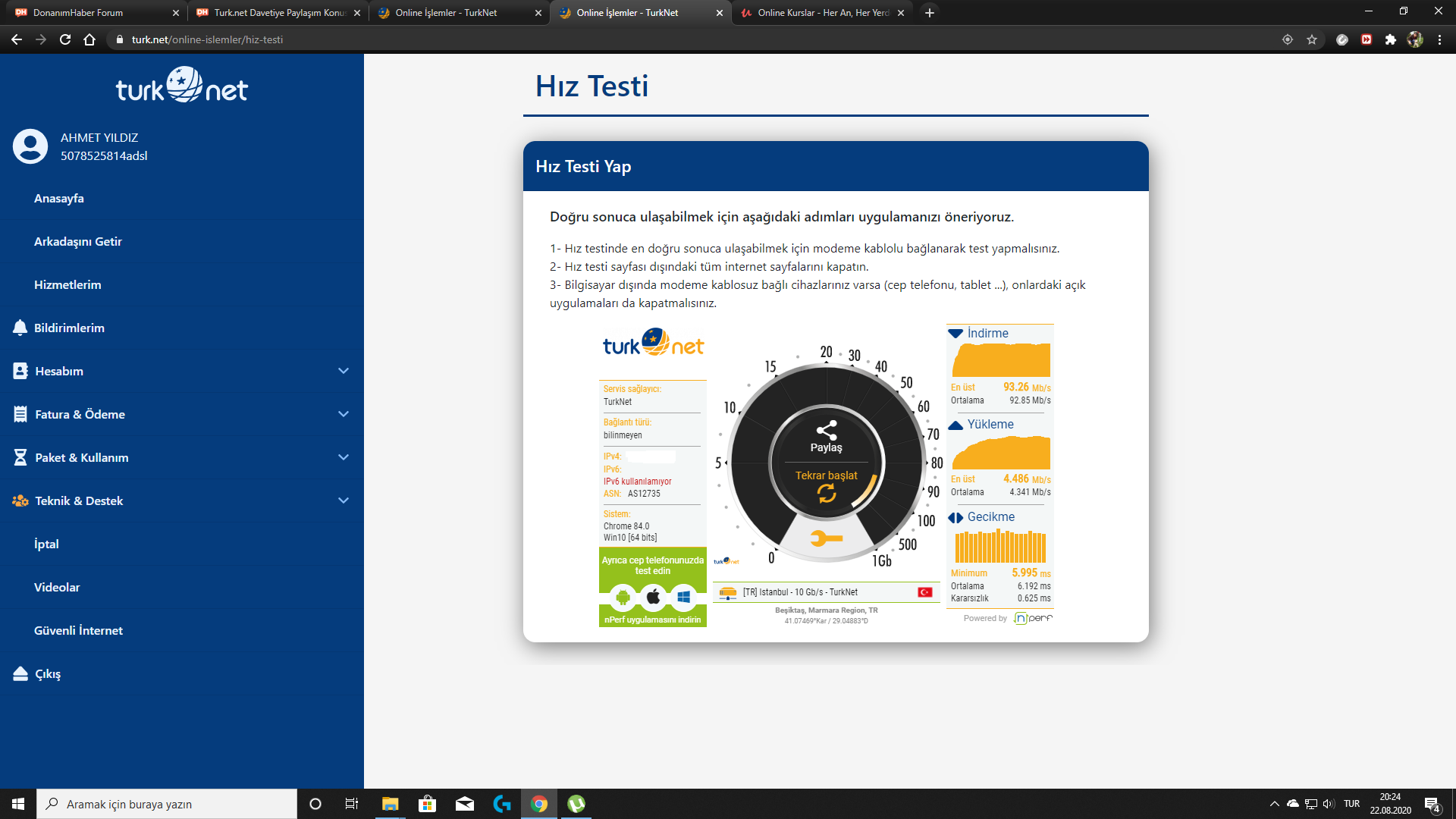Open Güvenli İnternet menu item
Screen dimensions: 1456x819
tap(78, 630)
